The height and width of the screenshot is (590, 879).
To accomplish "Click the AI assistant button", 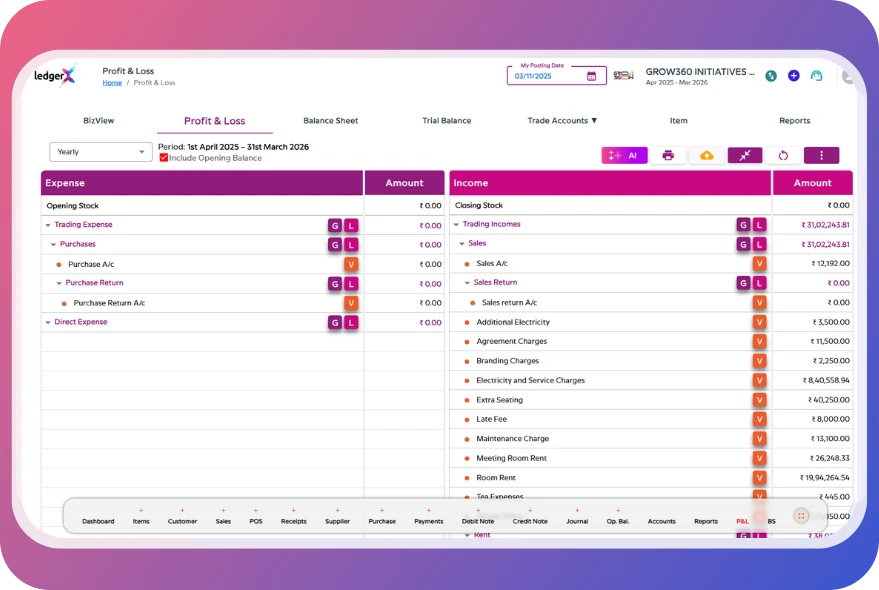I will pyautogui.click(x=625, y=155).
